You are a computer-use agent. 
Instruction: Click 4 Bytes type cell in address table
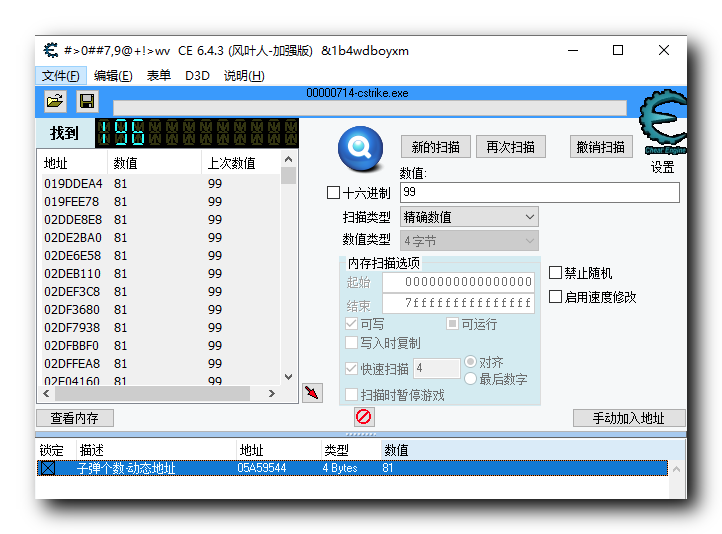point(340,468)
